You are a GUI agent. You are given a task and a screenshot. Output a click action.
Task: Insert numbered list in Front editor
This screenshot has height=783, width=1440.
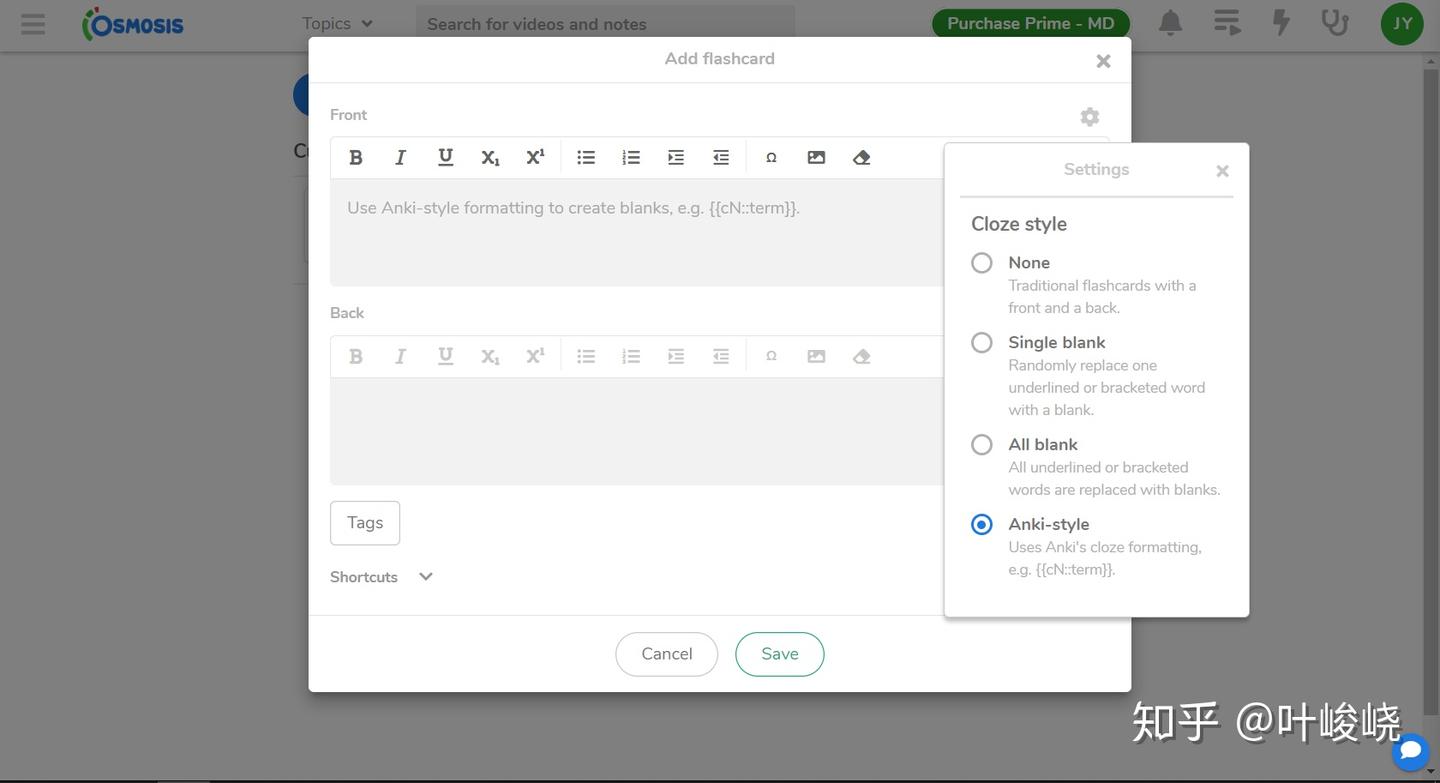pyautogui.click(x=631, y=157)
